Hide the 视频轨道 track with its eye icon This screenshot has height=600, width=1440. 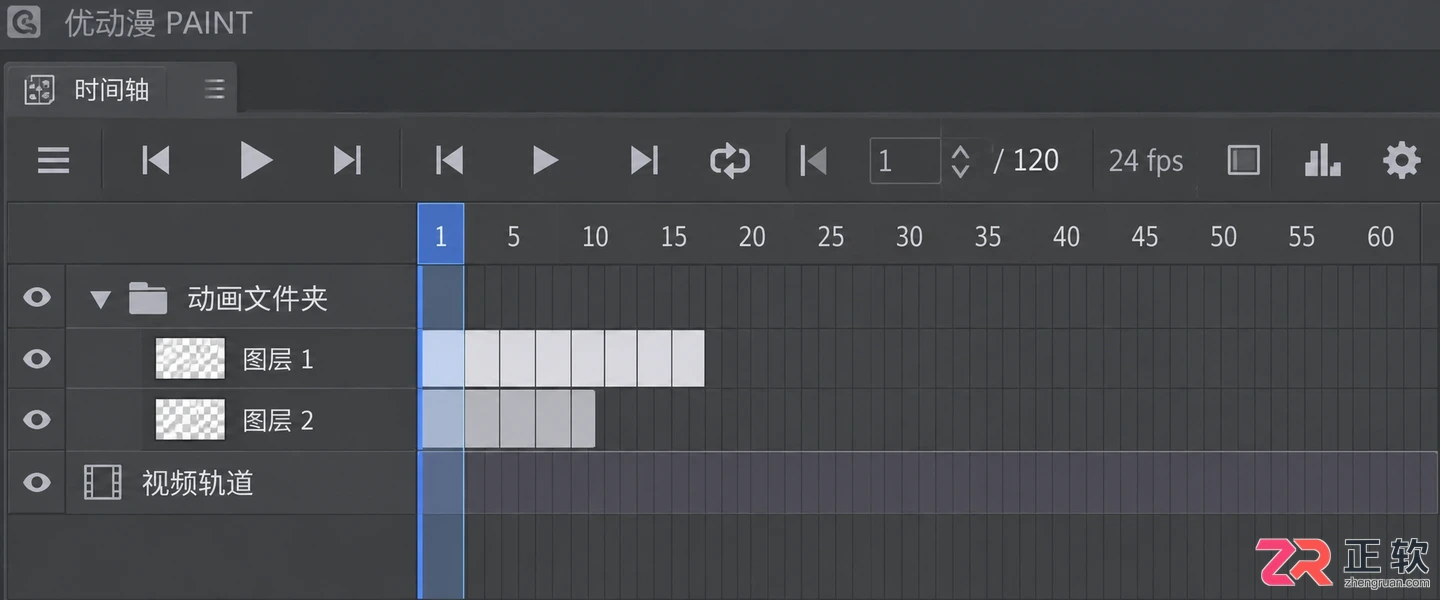coord(37,483)
